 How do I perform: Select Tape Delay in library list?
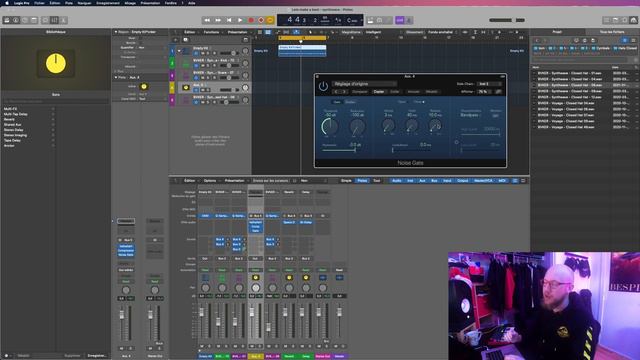[x=12, y=140]
